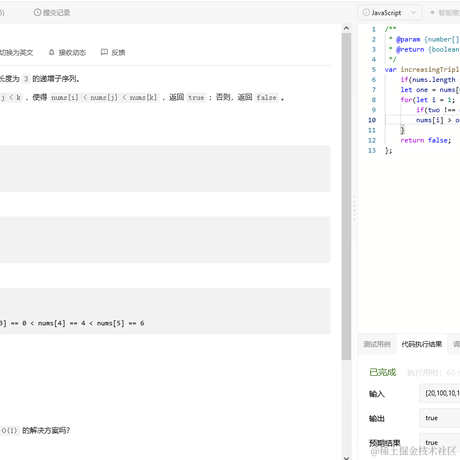460x460 pixels.
Task: Click the inline code 'false' in description
Action: click(266, 97)
